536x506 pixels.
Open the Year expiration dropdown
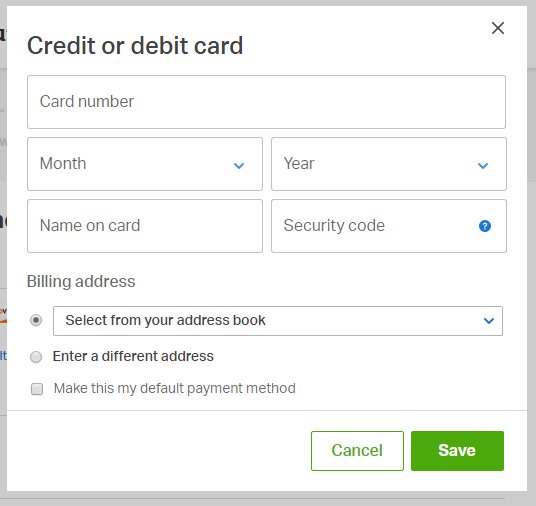pos(389,164)
